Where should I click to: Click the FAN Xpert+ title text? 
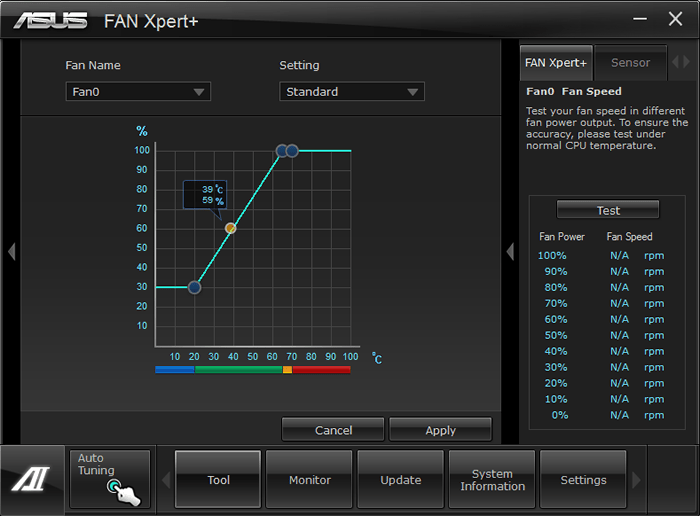(151, 21)
